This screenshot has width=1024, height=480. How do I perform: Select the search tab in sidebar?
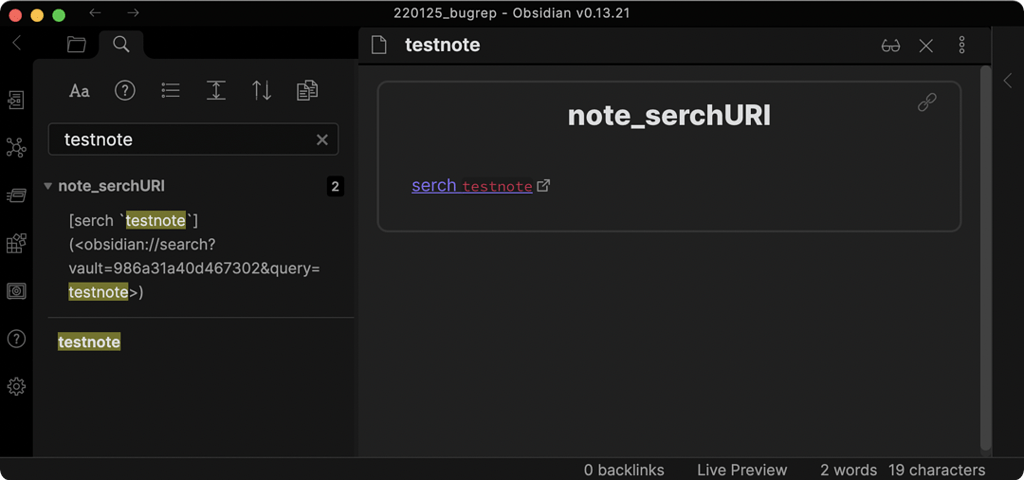(121, 44)
